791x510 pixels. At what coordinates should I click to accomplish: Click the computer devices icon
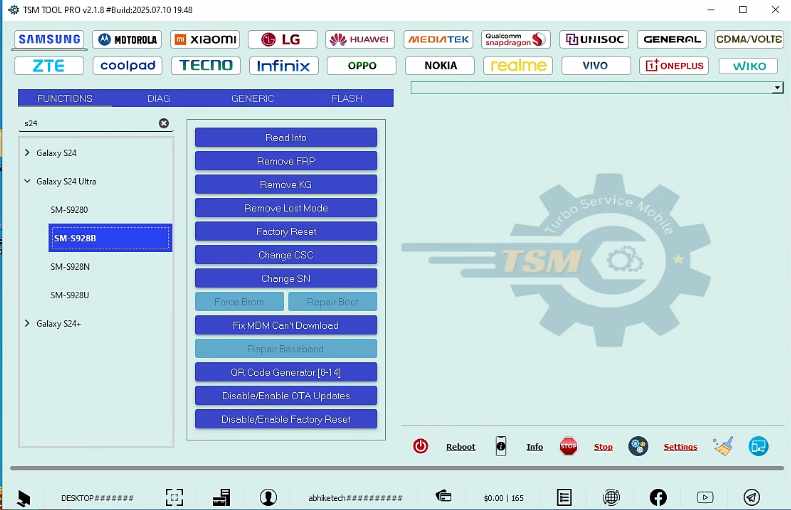click(221, 497)
